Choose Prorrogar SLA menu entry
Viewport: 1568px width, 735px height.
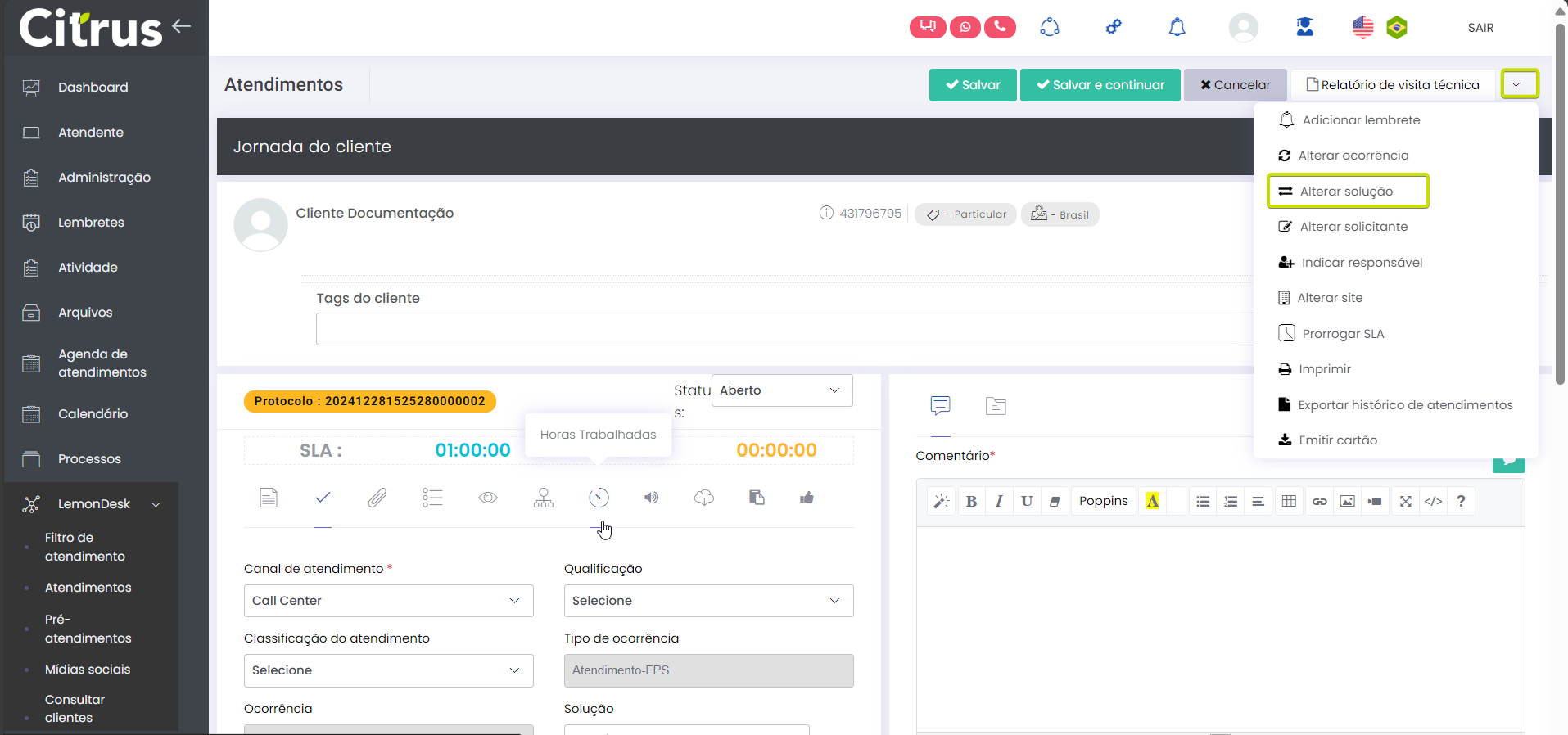(1343, 334)
